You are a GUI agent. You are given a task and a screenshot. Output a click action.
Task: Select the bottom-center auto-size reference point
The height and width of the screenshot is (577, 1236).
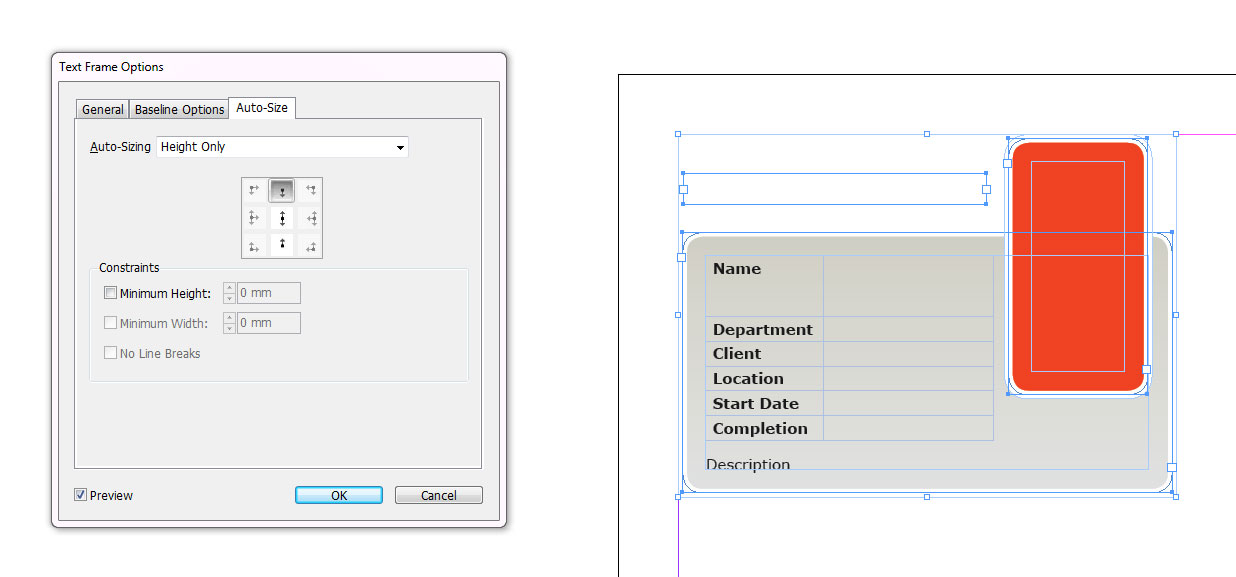point(282,245)
